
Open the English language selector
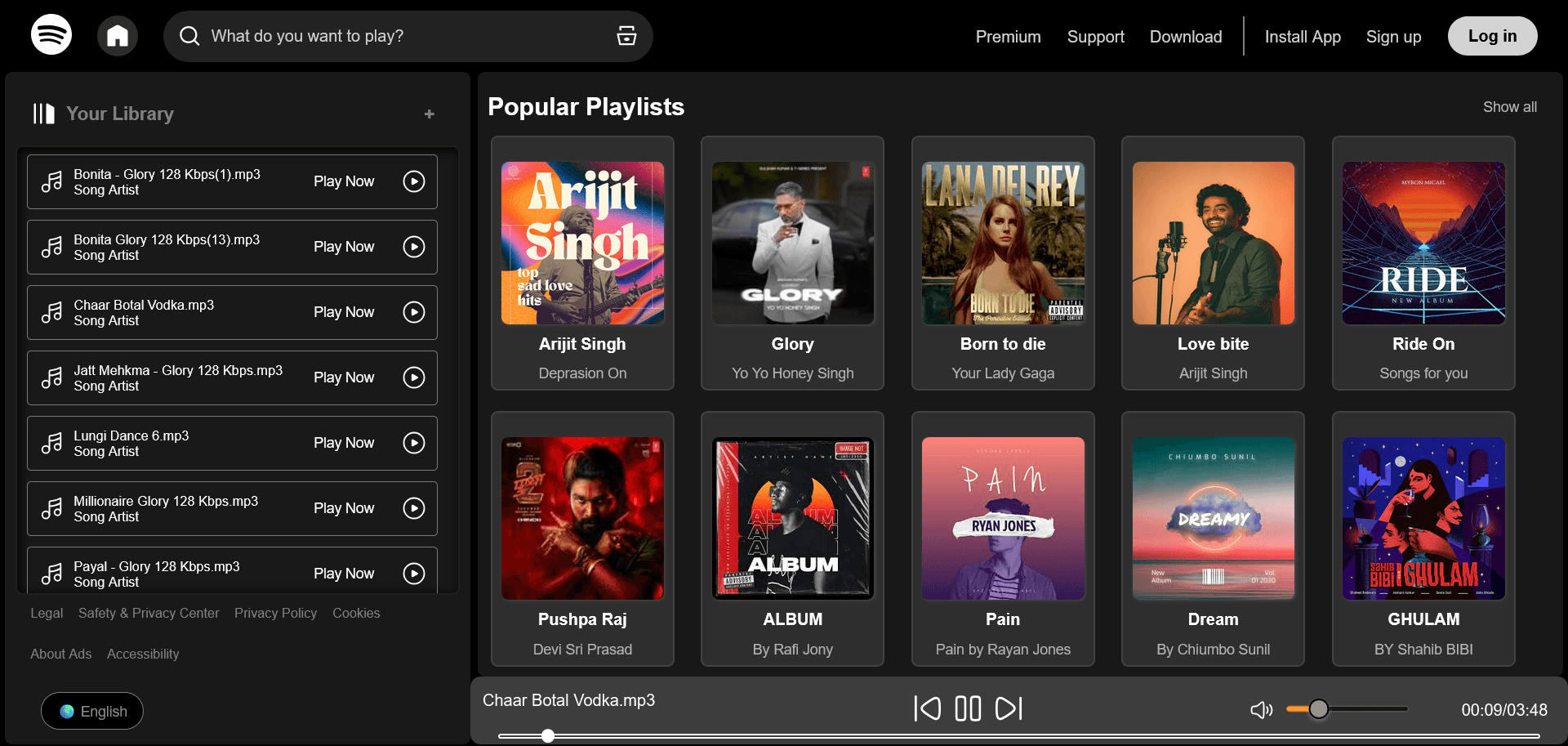click(x=92, y=711)
